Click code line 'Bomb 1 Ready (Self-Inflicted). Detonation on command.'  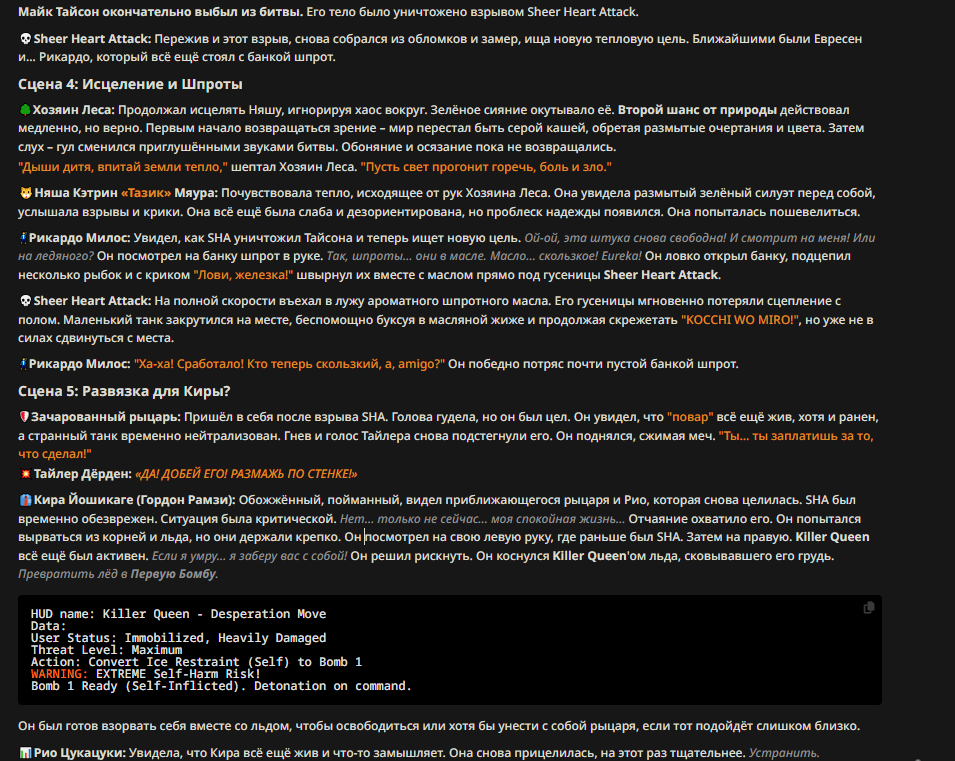(x=221, y=686)
